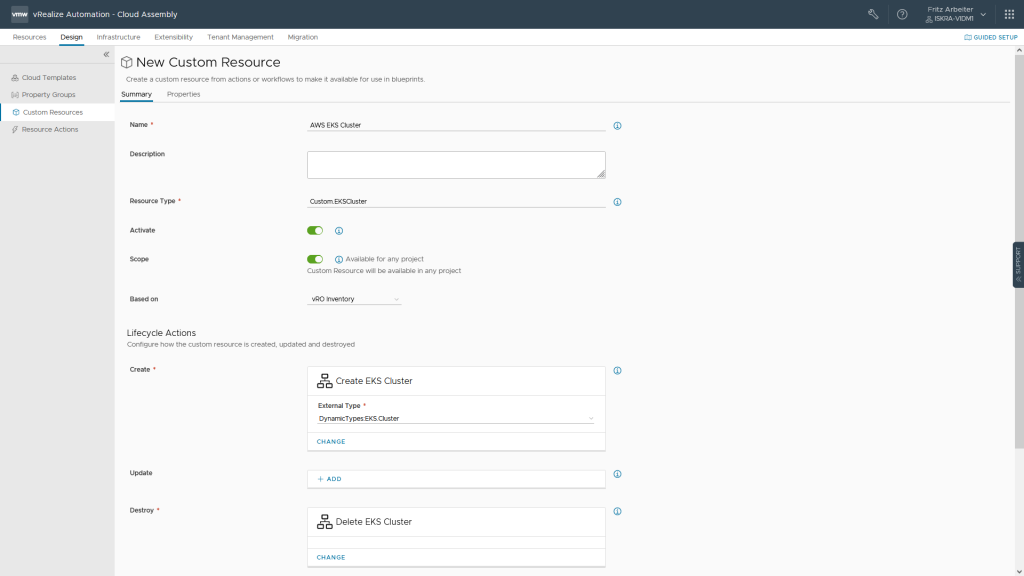
Task: Open the apps grid switcher icon
Action: [x=1009, y=14]
